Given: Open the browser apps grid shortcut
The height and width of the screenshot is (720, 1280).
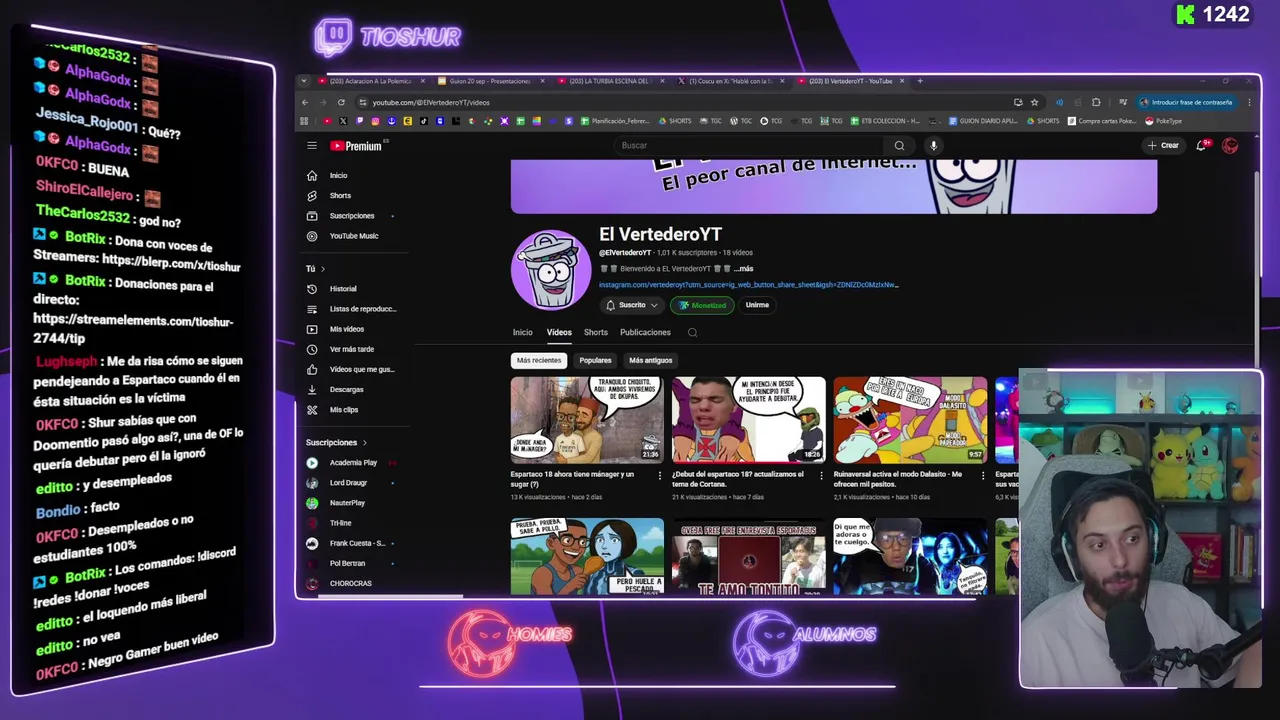Looking at the screenshot, I should tap(304, 121).
